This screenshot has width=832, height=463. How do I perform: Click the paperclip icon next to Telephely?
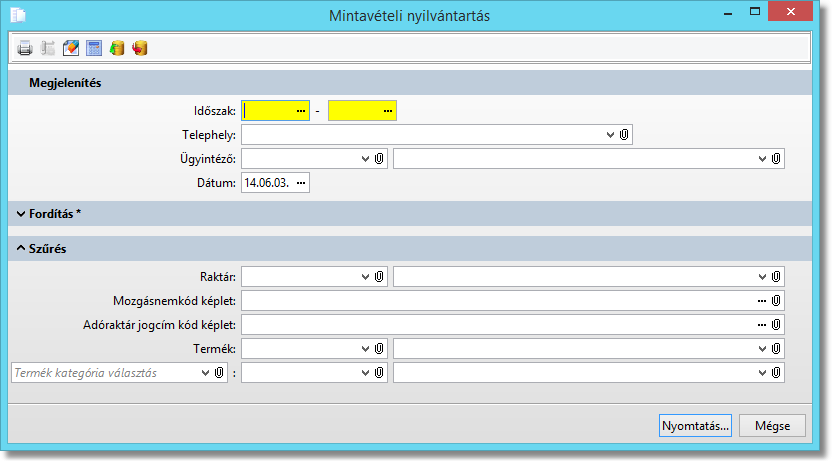click(x=624, y=134)
